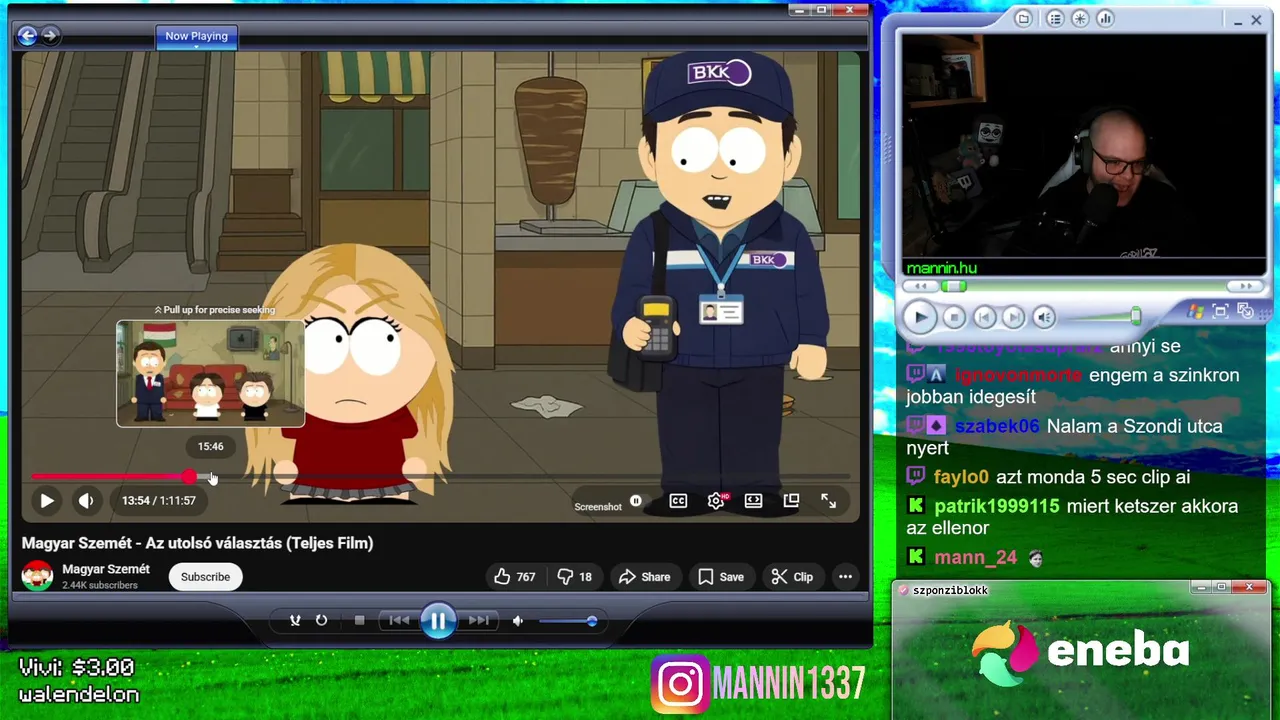Image resolution: width=1280 pixels, height=720 pixels.
Task: Click the Clip scissors button
Action: (x=792, y=577)
